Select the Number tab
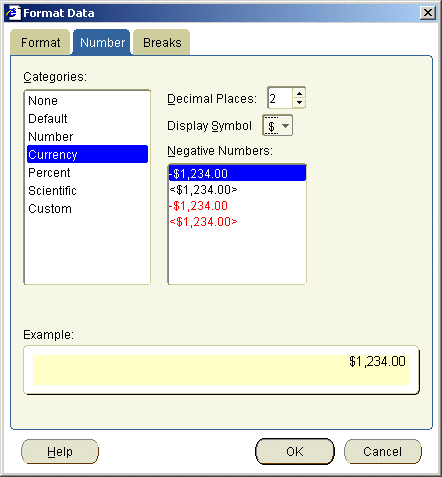Viewport: 442px width, 477px height. tap(102, 42)
